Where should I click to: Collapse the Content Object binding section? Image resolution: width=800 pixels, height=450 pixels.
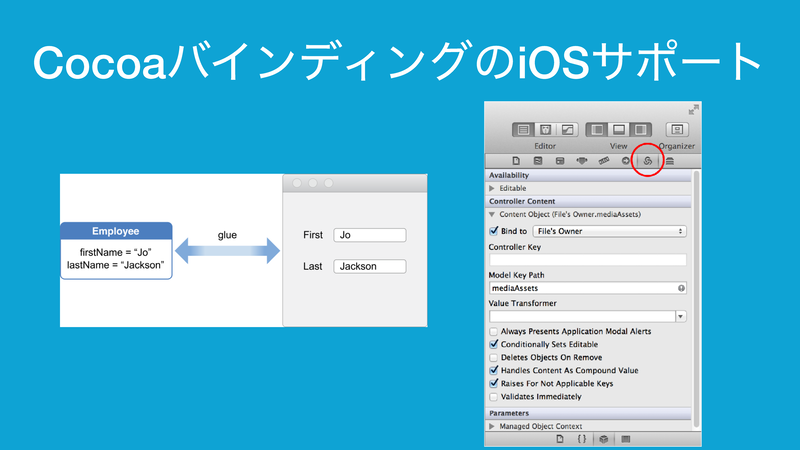click(492, 214)
